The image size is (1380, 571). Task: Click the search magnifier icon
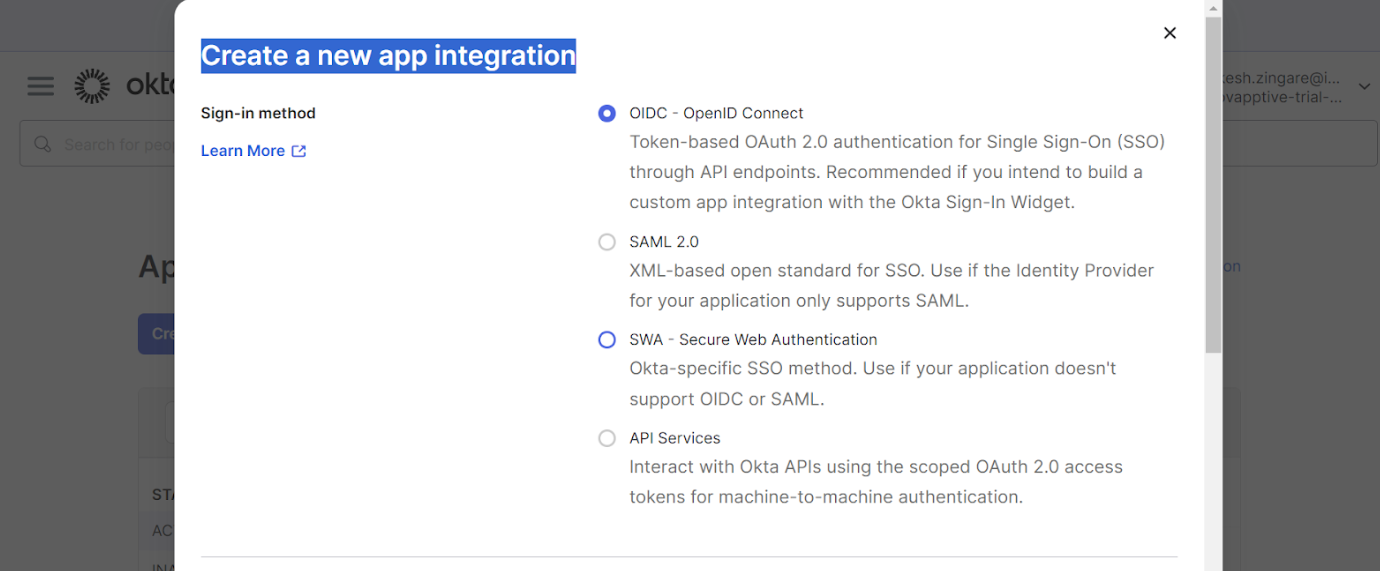[x=42, y=145]
